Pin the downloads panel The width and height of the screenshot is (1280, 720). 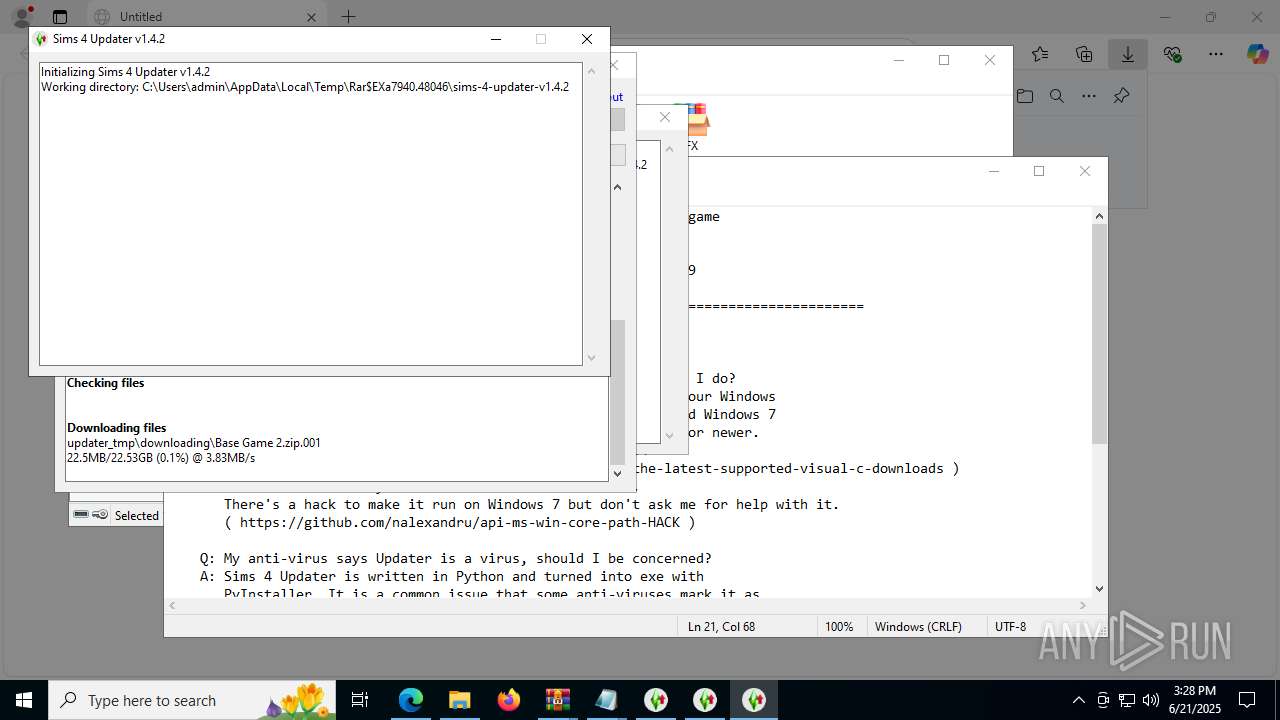[1121, 96]
